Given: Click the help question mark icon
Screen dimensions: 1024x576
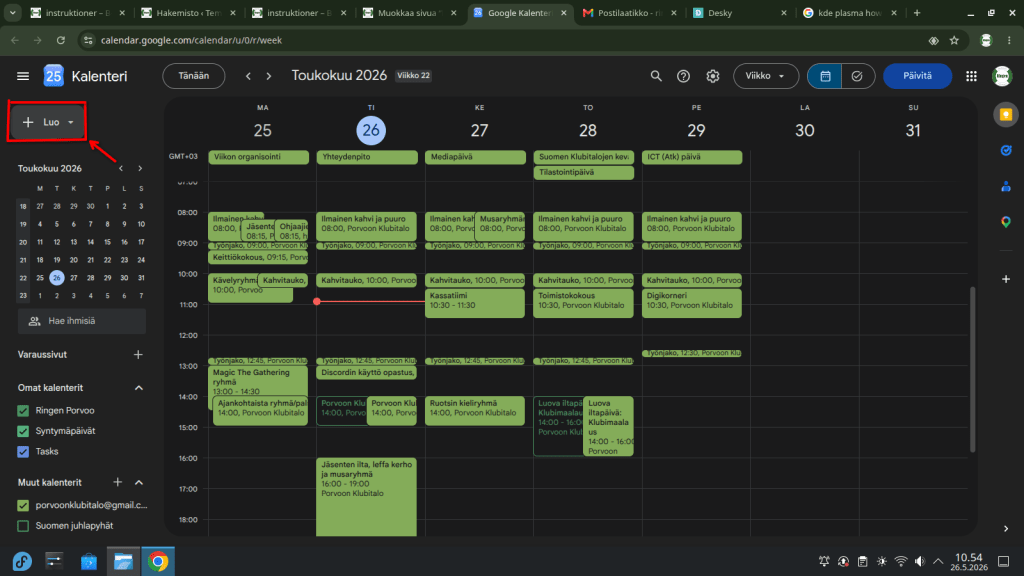Looking at the screenshot, I should 683,76.
